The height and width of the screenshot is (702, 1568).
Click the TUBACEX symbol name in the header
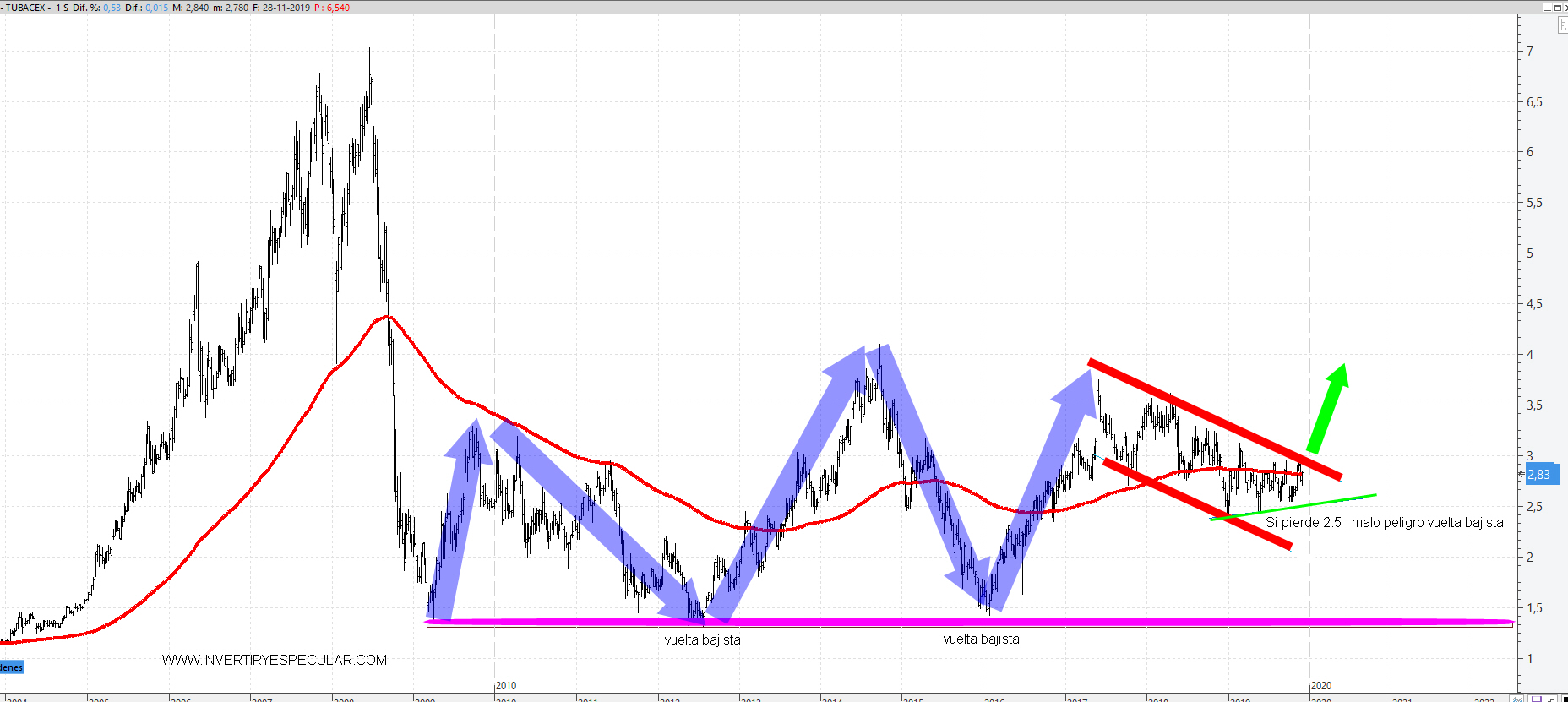(x=25, y=8)
